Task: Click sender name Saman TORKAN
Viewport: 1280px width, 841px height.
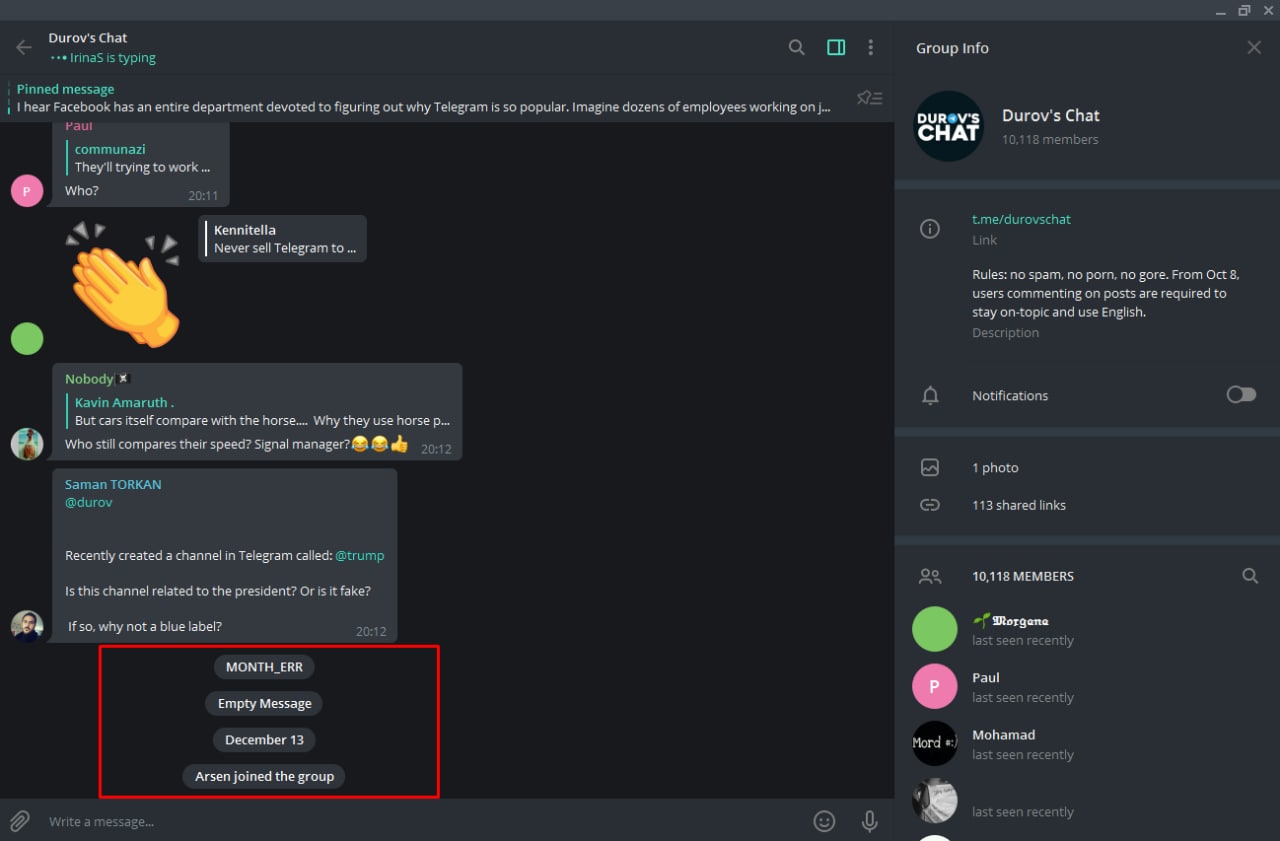Action: coord(113,484)
